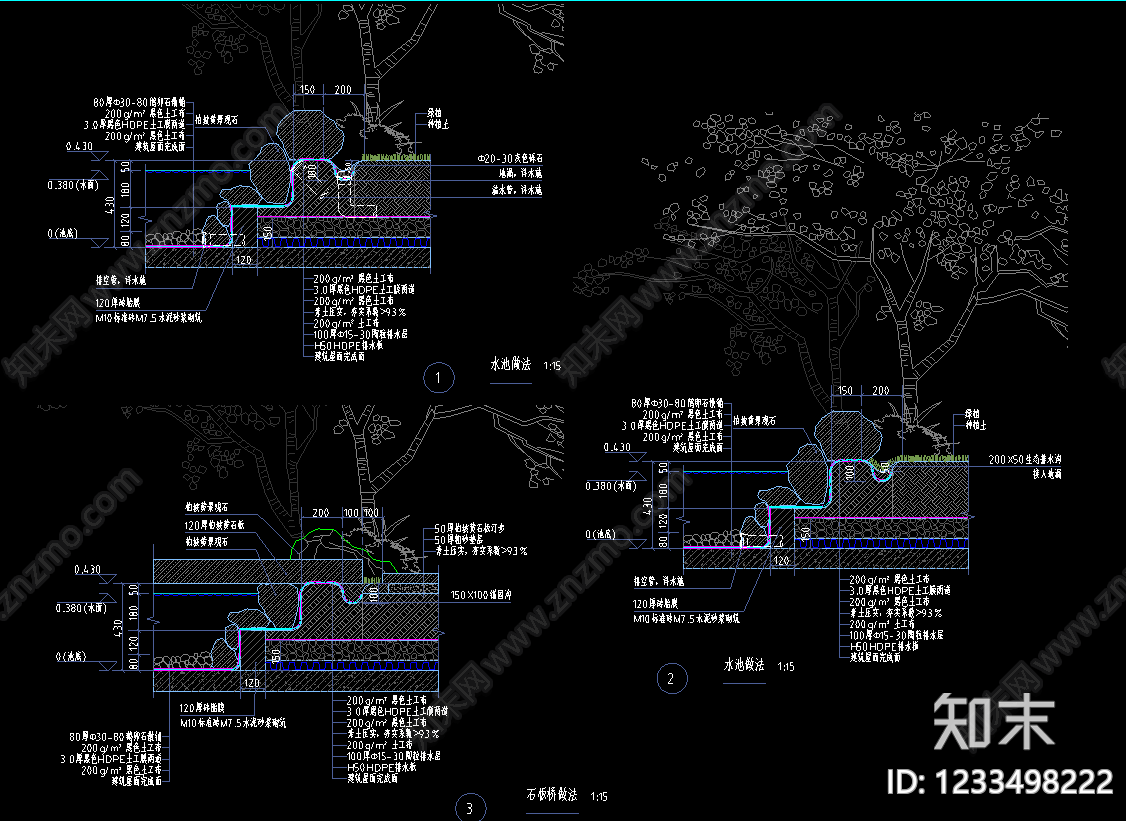Click the circled number 1 detail marker
The height and width of the screenshot is (821, 1126).
(x=439, y=378)
